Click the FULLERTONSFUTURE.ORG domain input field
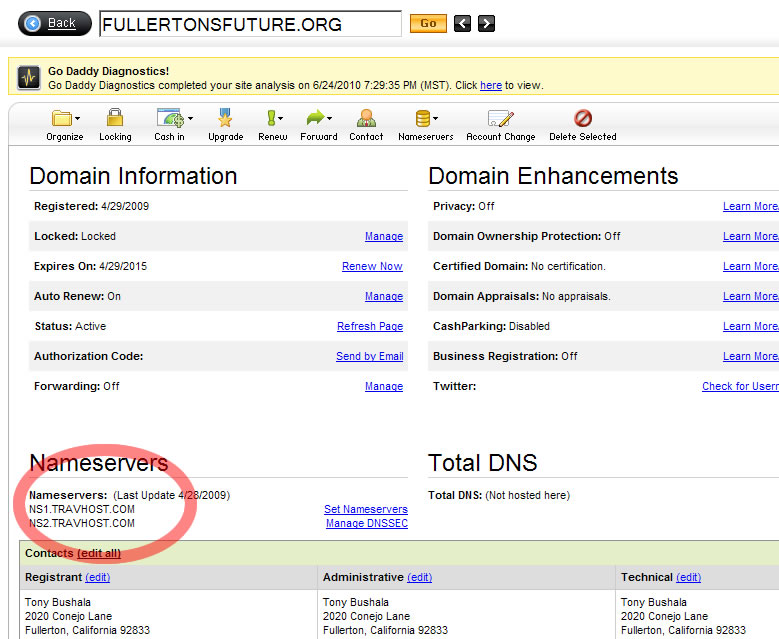This screenshot has height=639, width=779. [250, 24]
